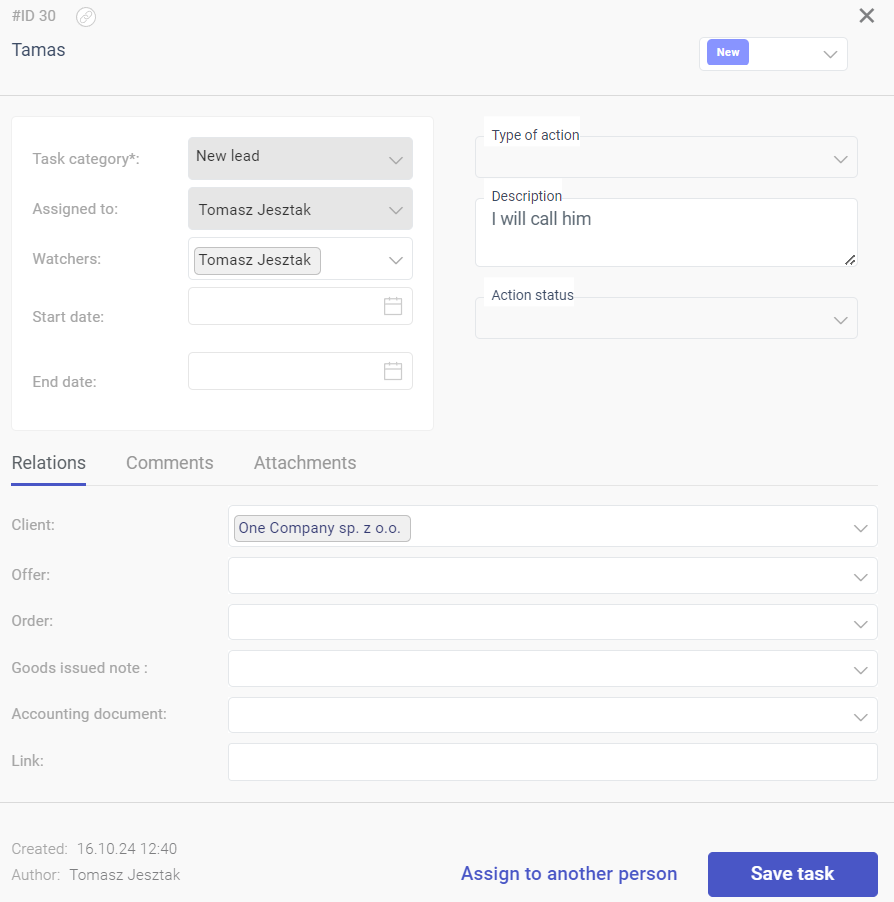
Task: Expand the Watchers dropdown arrow
Action: (x=396, y=260)
